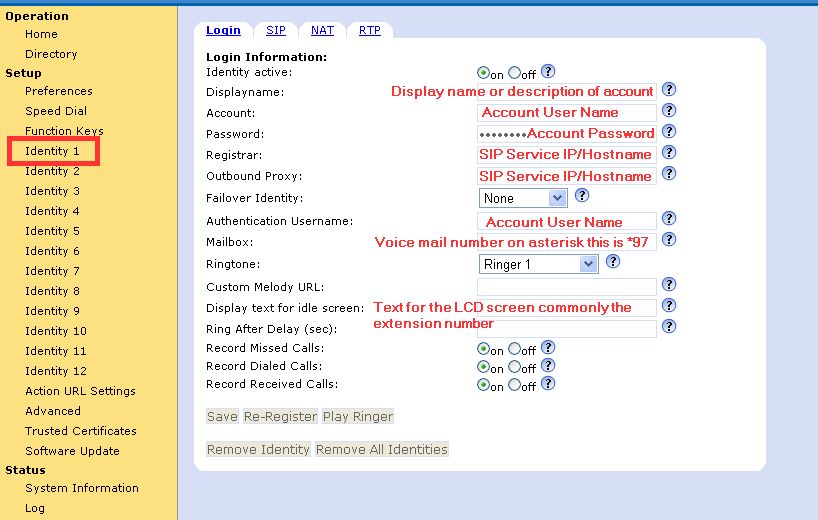818x520 pixels.
Task: Go to Home in sidebar
Action: coord(41,34)
